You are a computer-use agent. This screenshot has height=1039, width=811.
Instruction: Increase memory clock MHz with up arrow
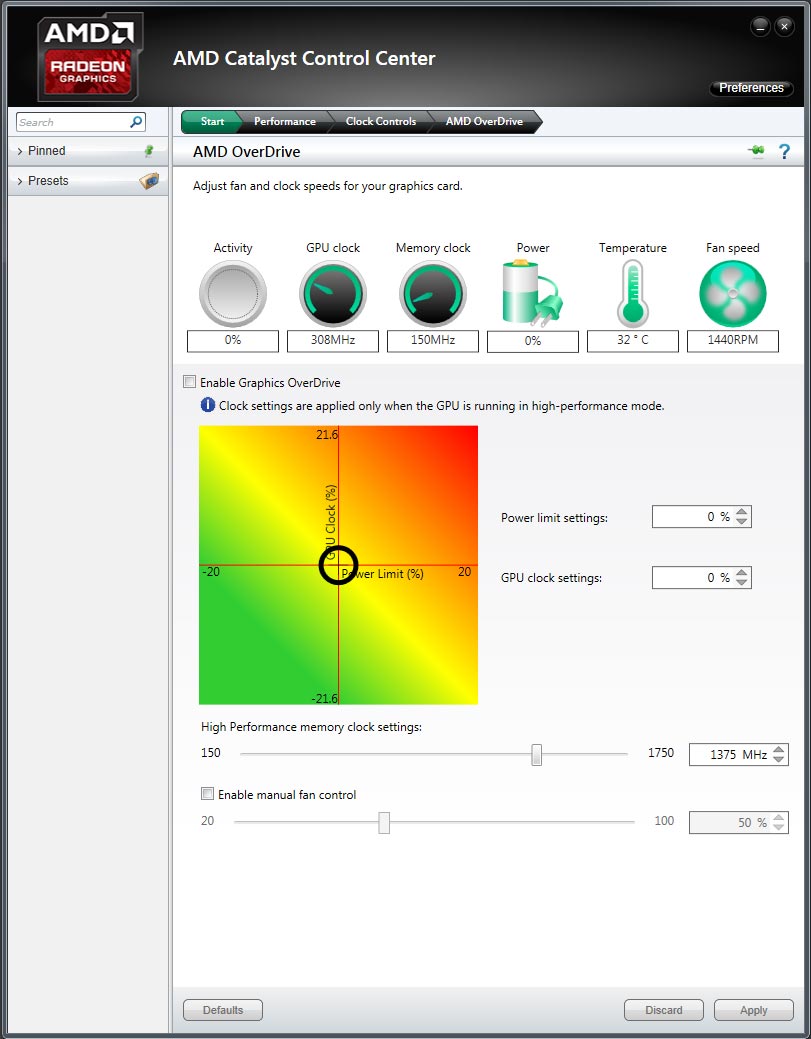[x=779, y=750]
